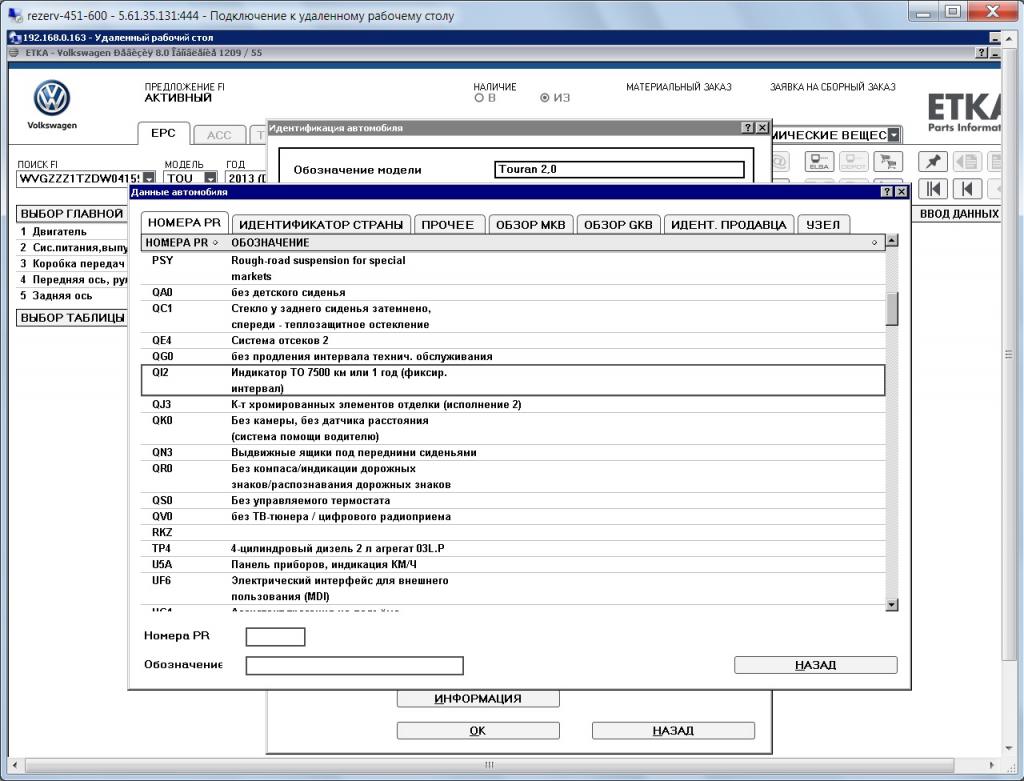Screen dimensions: 1024x781
Task: Open the ПРОЧЕЕ tab
Action: (x=448, y=225)
